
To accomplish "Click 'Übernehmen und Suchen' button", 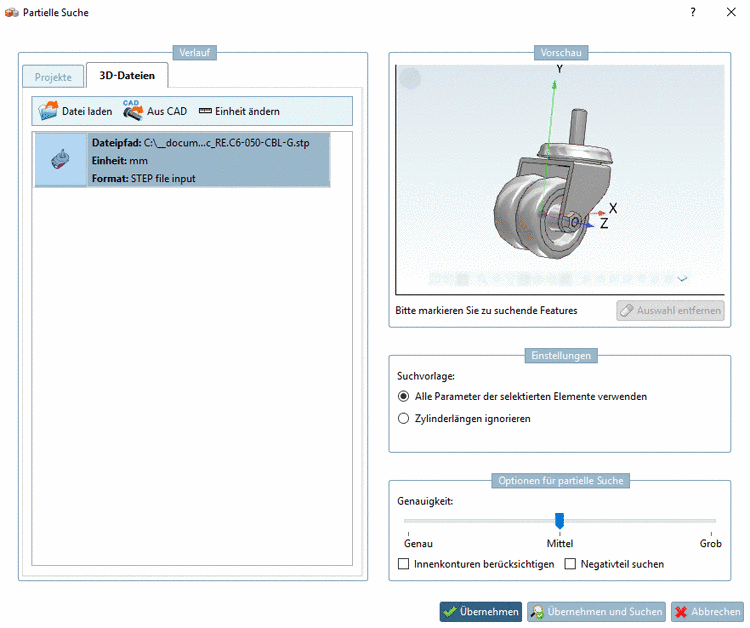I will tap(596, 611).
